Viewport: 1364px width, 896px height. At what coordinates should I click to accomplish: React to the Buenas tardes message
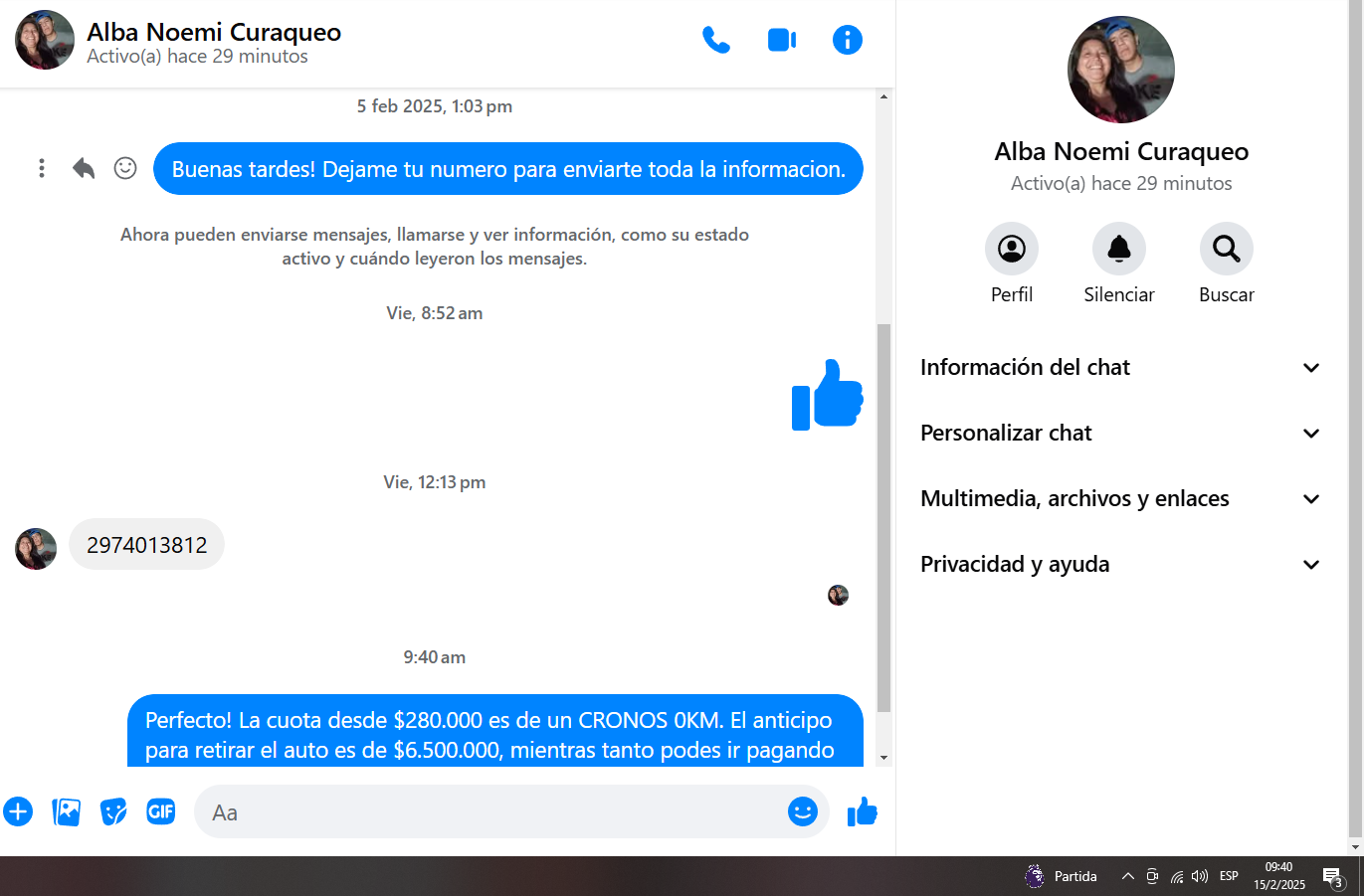click(125, 168)
